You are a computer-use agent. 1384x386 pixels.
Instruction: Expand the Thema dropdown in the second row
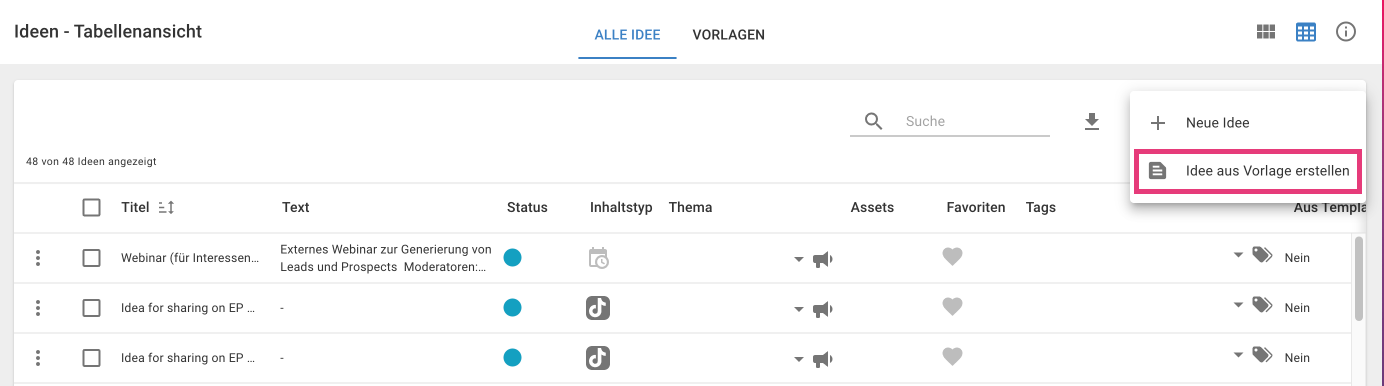[798, 309]
